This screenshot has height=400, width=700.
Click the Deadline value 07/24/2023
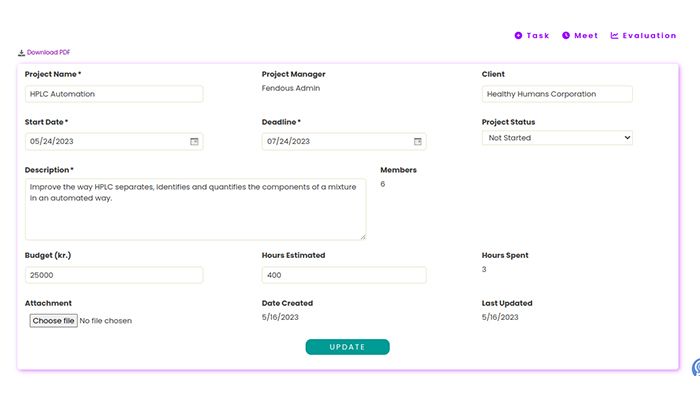(289, 142)
